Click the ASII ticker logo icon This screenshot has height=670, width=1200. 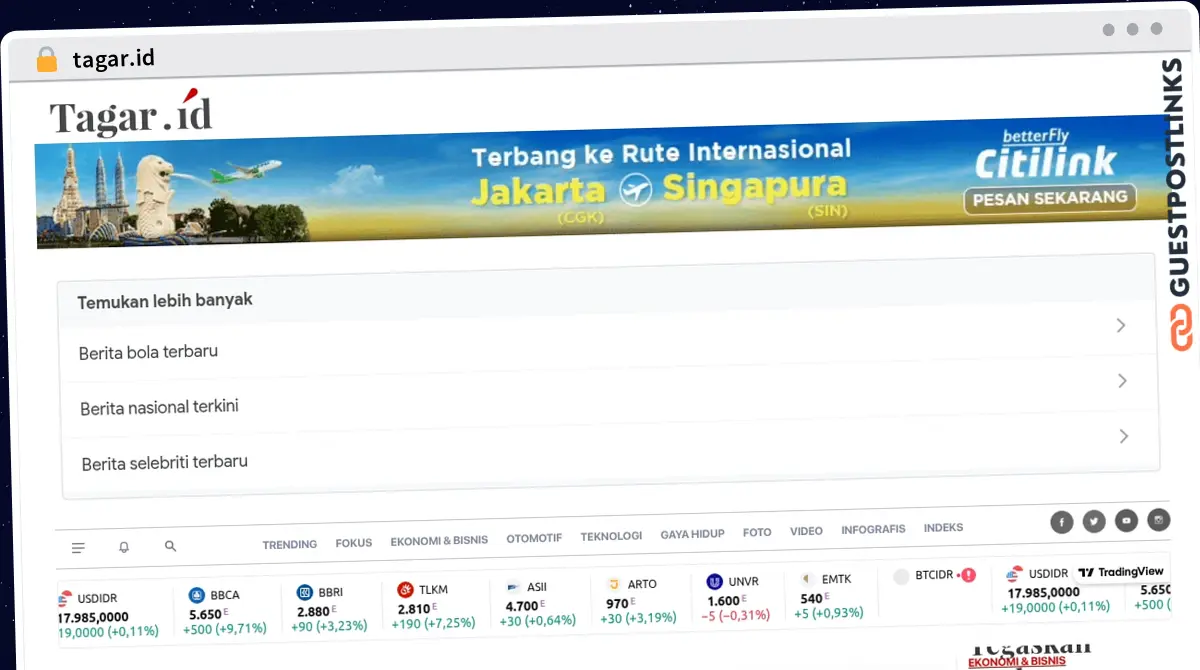514,587
